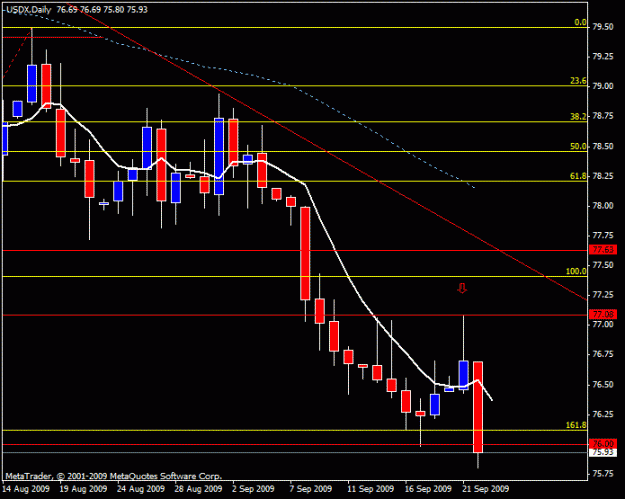Click the red 77.08 price tag
This screenshot has height=499, width=625.
click(603, 314)
